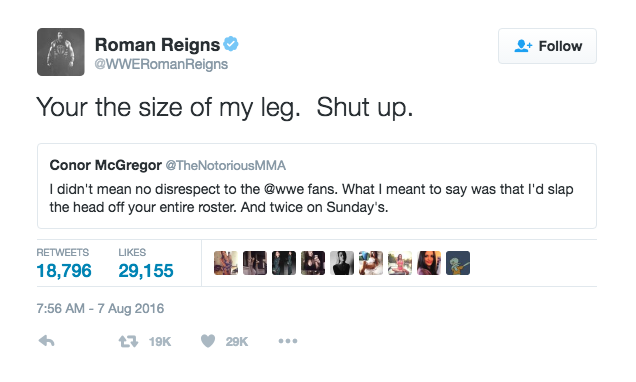The width and height of the screenshot is (636, 382).
Task: View the 18,796 retweets list
Action: [64, 264]
